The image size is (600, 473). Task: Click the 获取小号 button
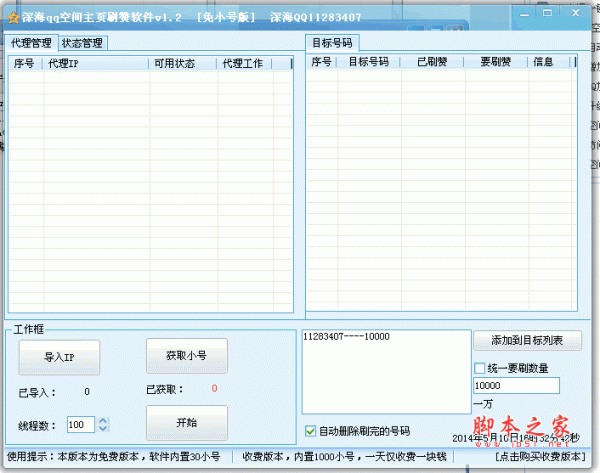pyautogui.click(x=187, y=356)
